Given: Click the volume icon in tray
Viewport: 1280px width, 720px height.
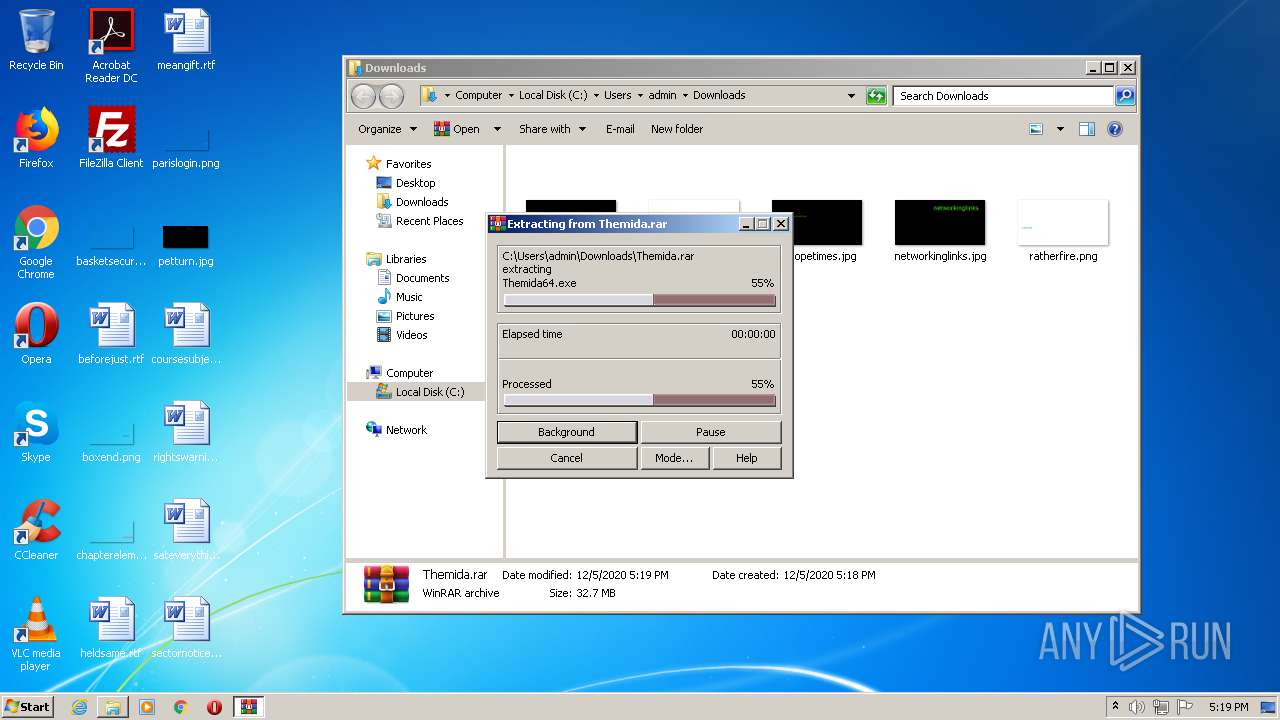Looking at the screenshot, I should pyautogui.click(x=1137, y=707).
